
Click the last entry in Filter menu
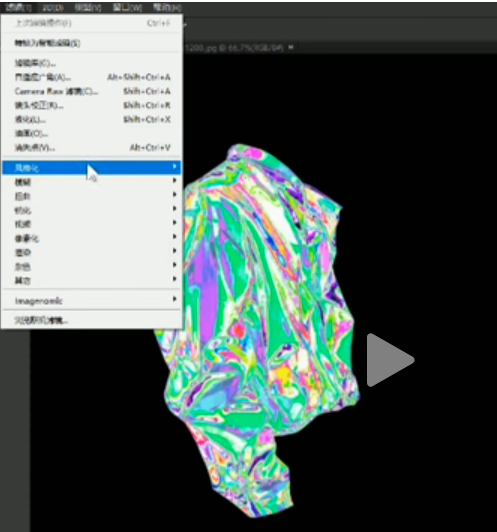(92, 320)
